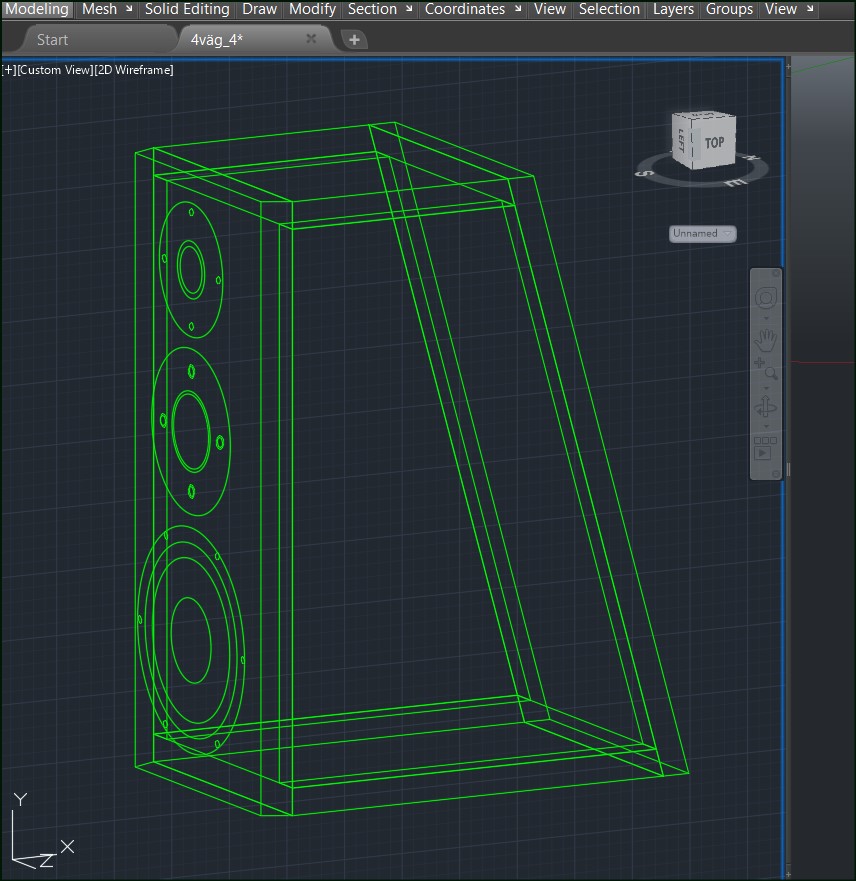This screenshot has width=856, height=881.
Task: Click the TOP face of the ViewCube
Action: (x=714, y=143)
